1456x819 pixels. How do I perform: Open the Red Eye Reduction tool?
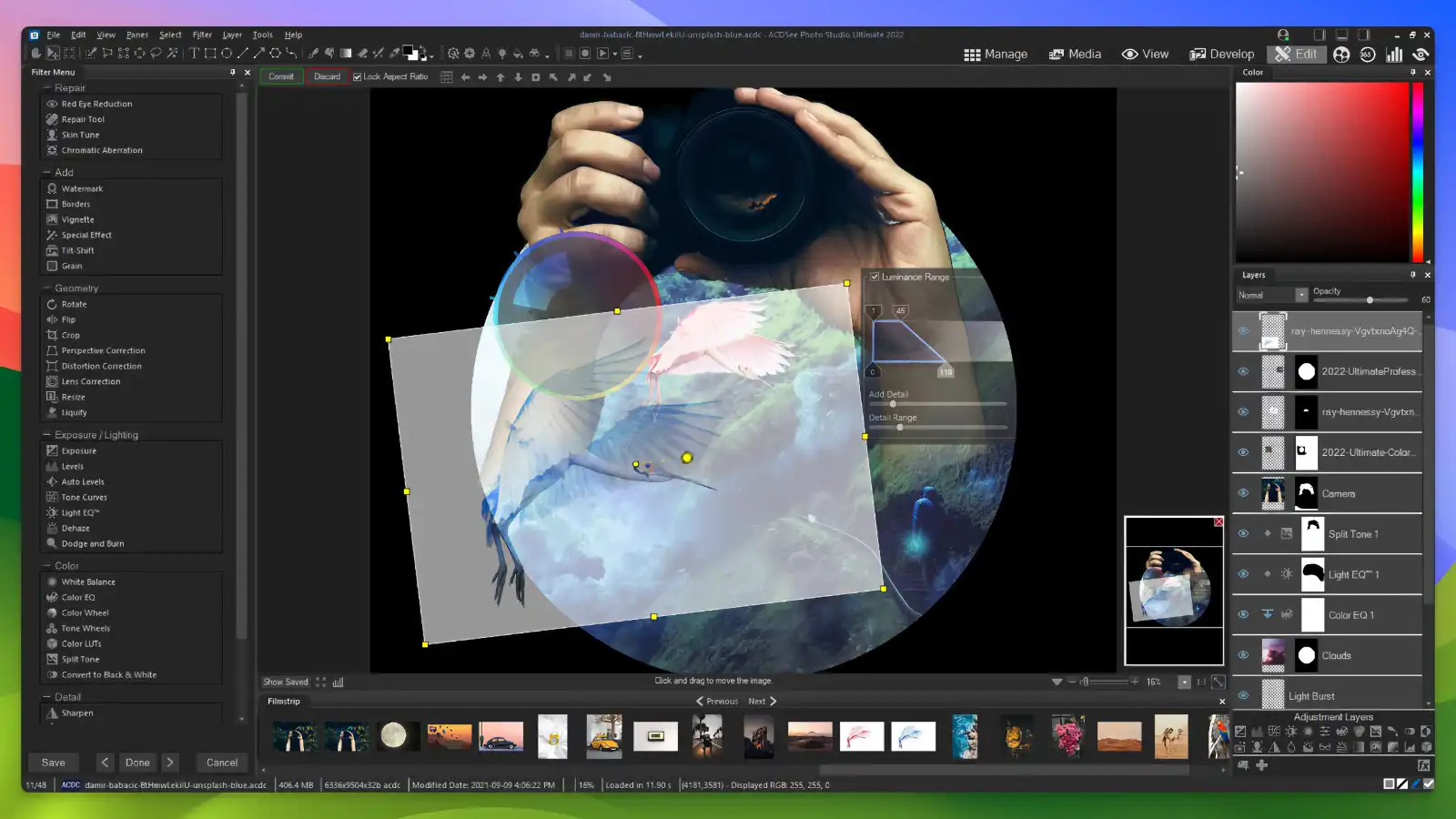coord(95,103)
